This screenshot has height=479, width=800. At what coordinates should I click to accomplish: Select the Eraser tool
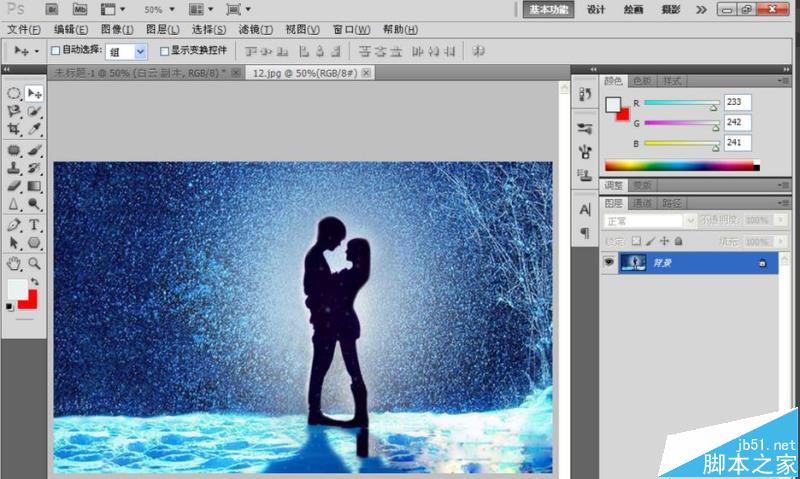pos(14,186)
